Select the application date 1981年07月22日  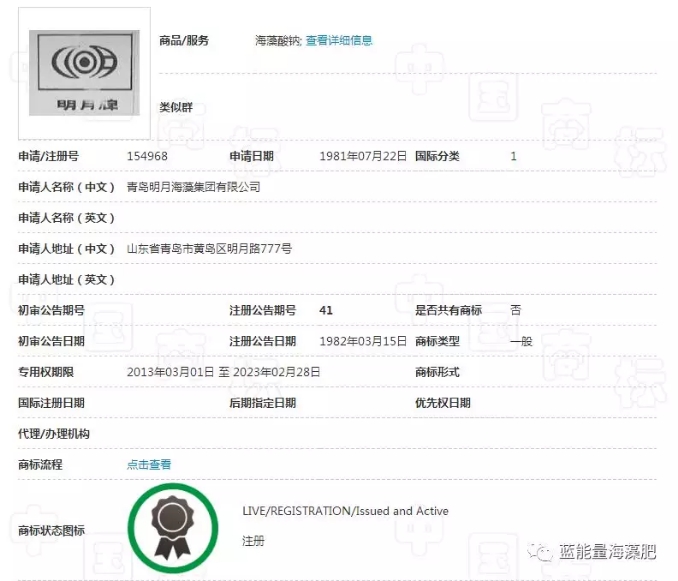[363, 156]
